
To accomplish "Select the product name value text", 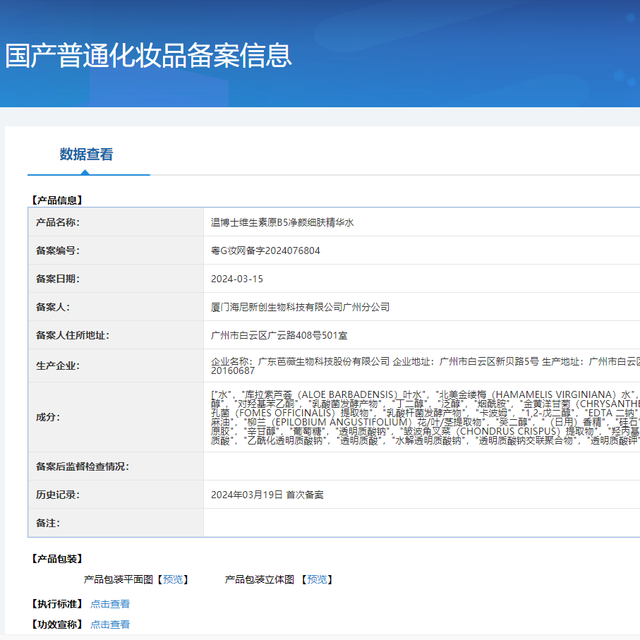I will click(x=282, y=222).
